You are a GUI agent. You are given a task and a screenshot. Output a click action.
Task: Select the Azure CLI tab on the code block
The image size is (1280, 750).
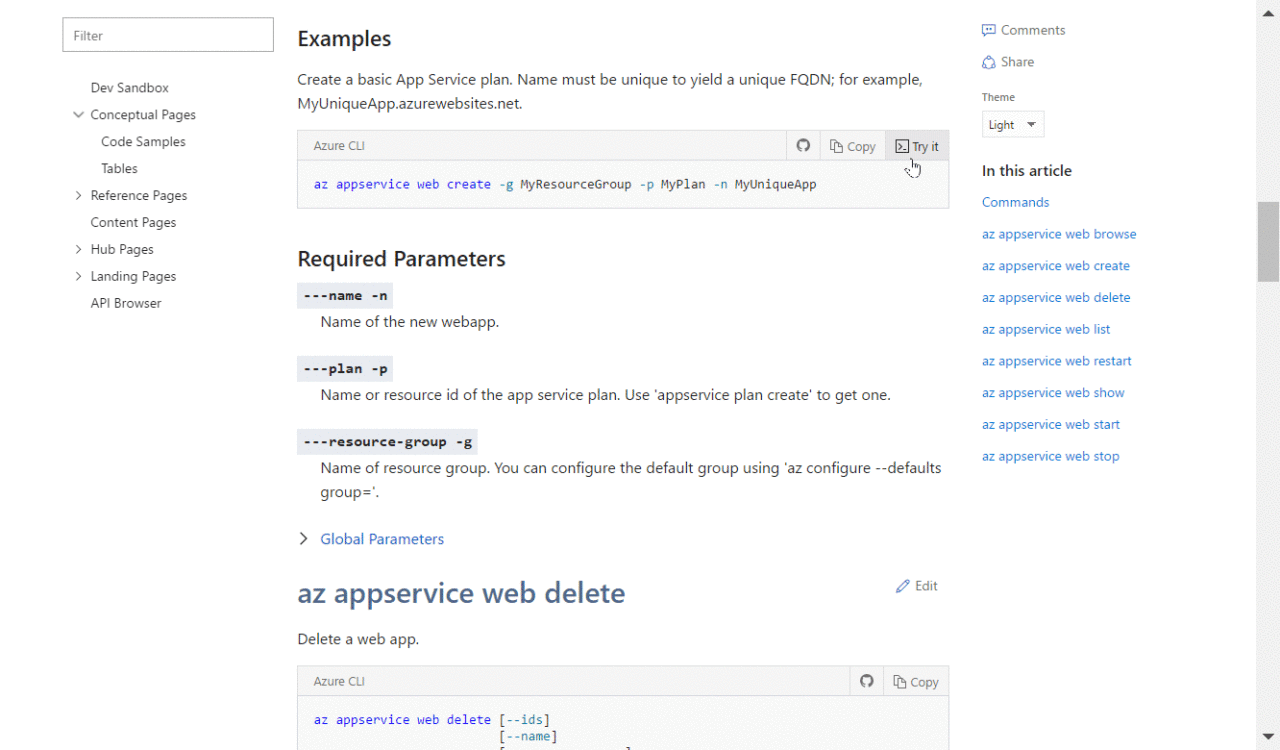(339, 145)
